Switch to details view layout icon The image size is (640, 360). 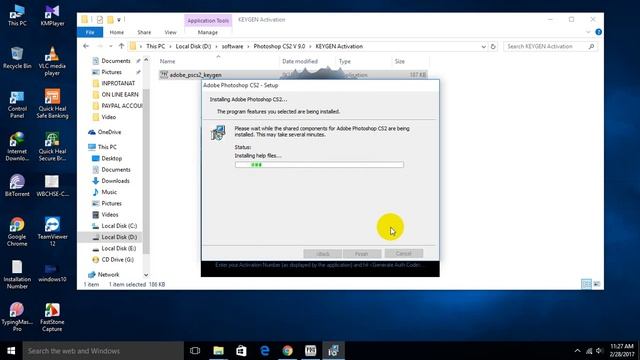click(x=586, y=284)
